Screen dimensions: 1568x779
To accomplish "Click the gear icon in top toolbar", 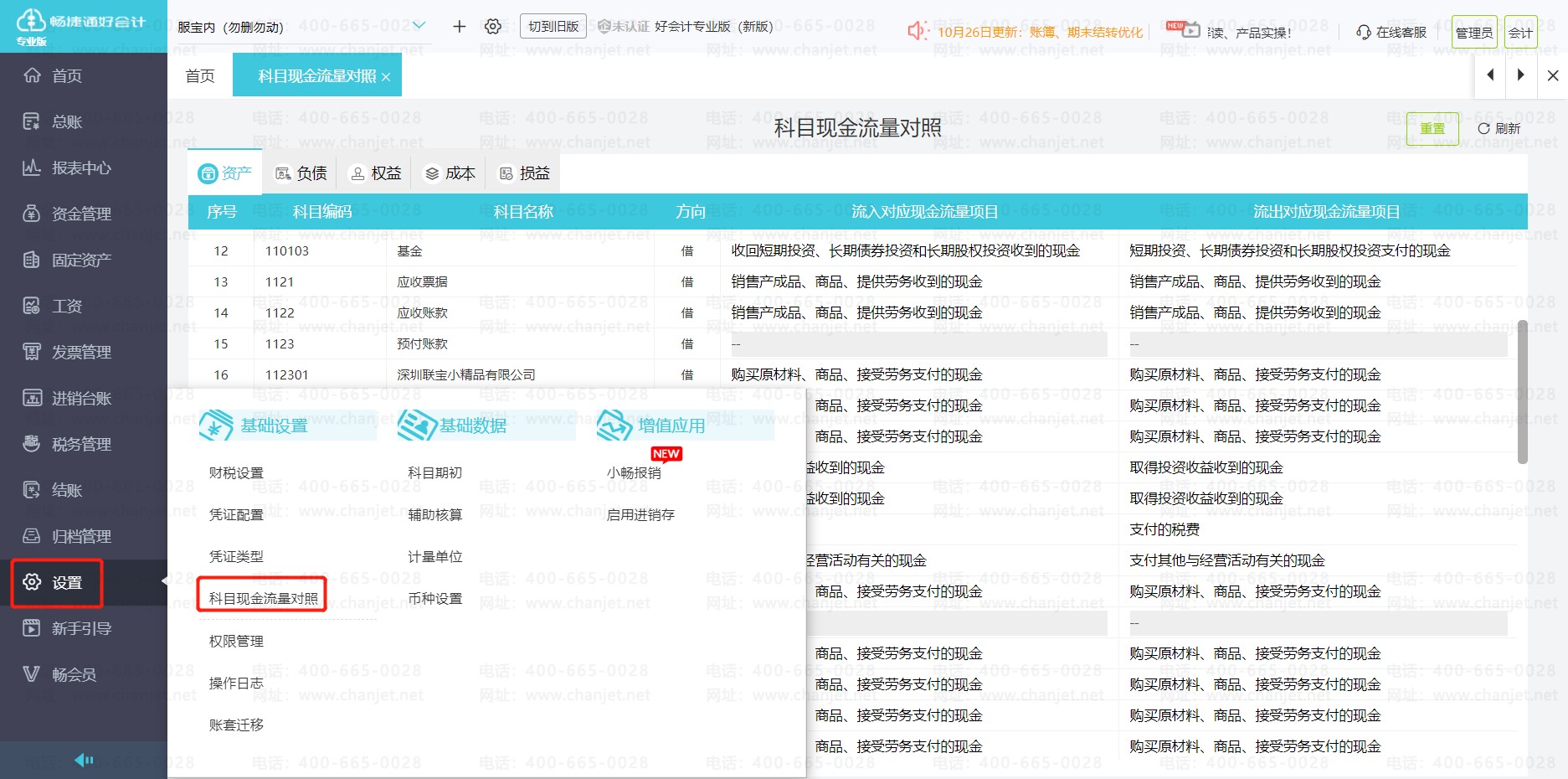I will pos(493,27).
